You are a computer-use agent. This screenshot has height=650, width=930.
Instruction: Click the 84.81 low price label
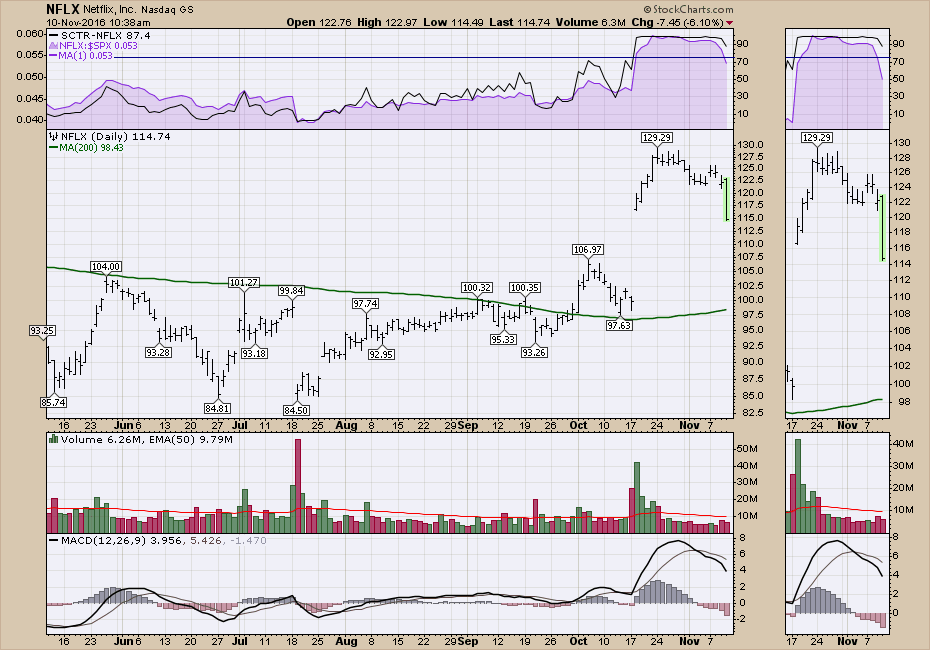(x=217, y=408)
